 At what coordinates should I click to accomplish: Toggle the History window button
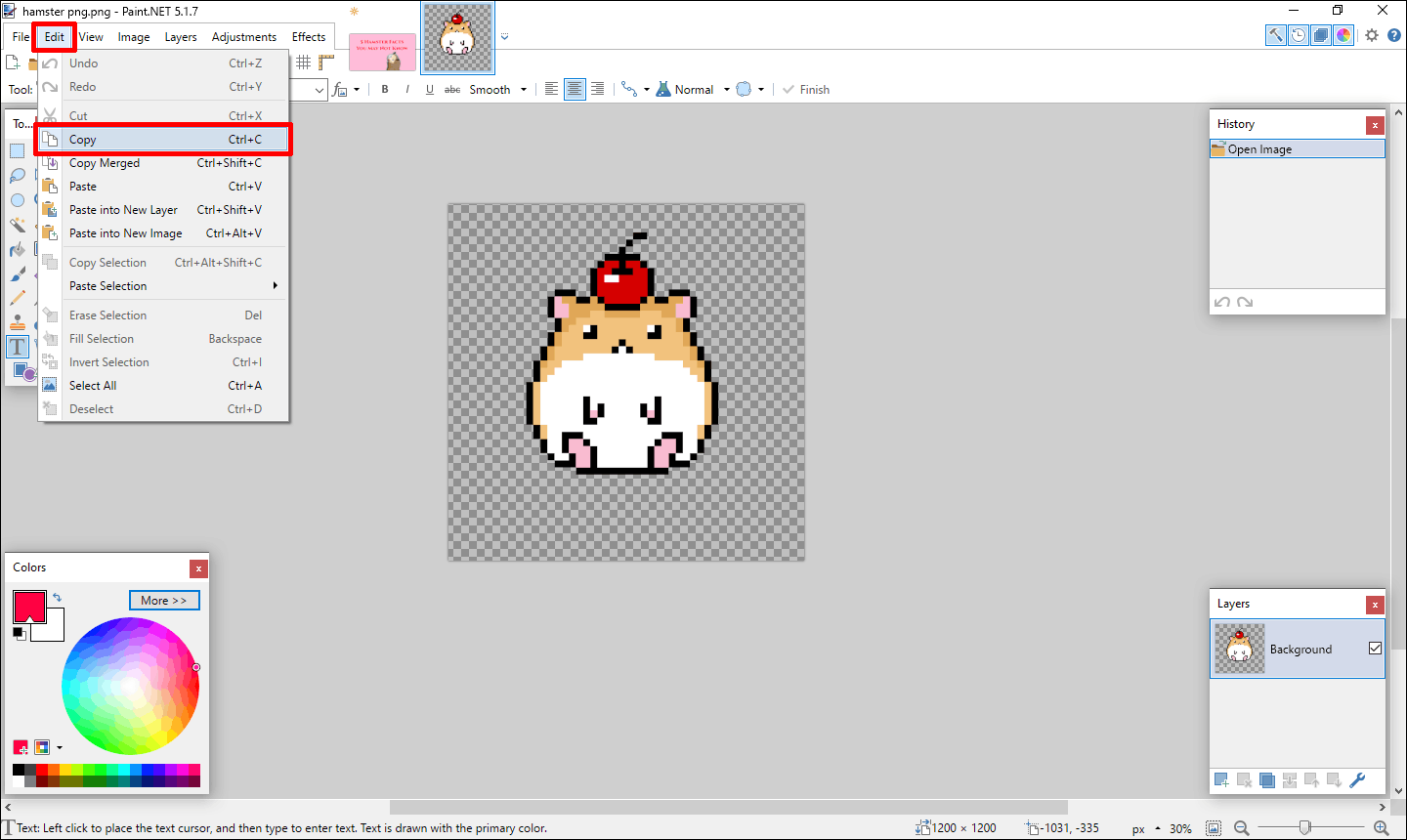coord(1299,35)
